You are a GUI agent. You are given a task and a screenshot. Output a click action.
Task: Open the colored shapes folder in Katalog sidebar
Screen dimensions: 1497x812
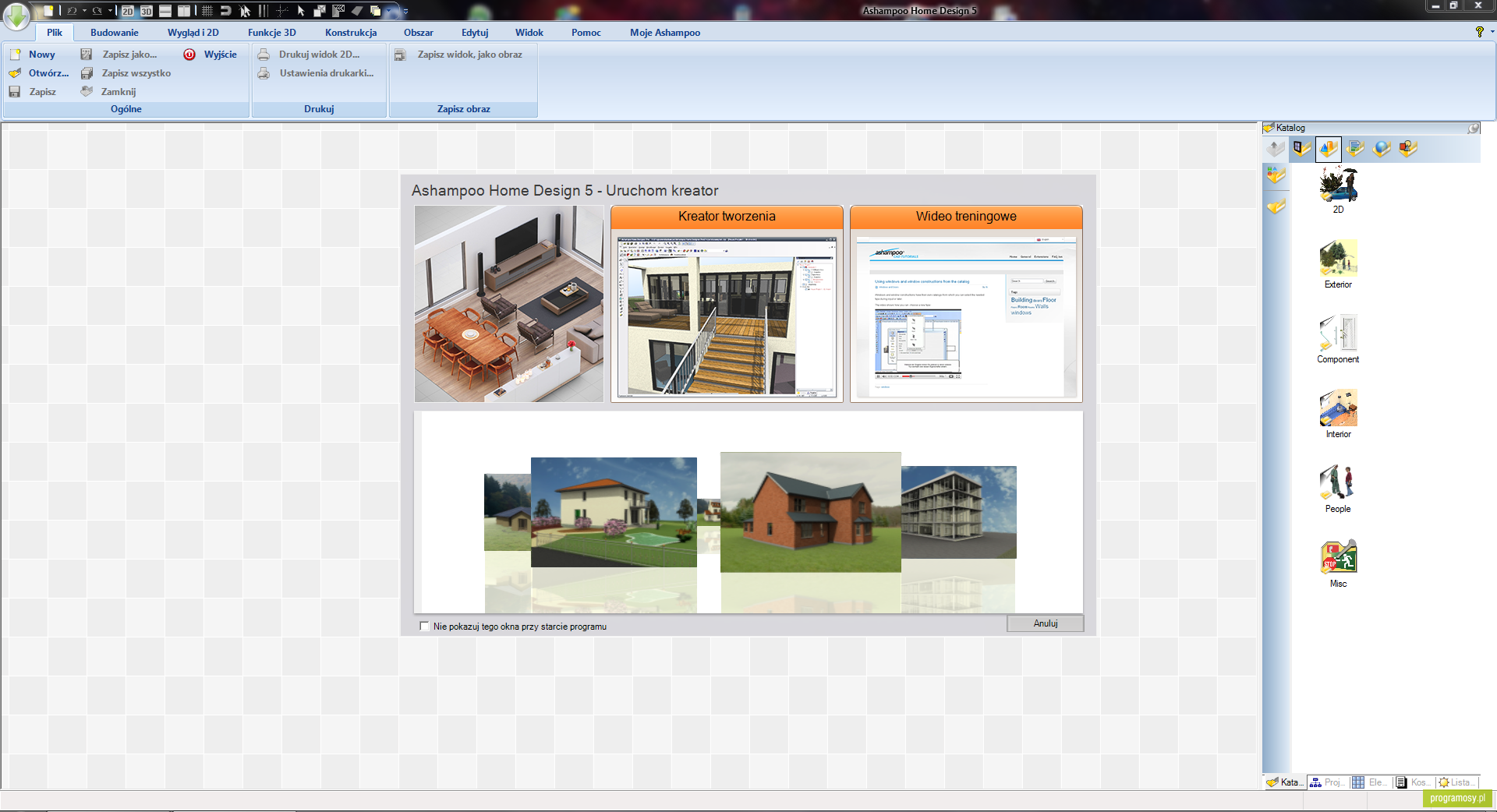[1276, 176]
